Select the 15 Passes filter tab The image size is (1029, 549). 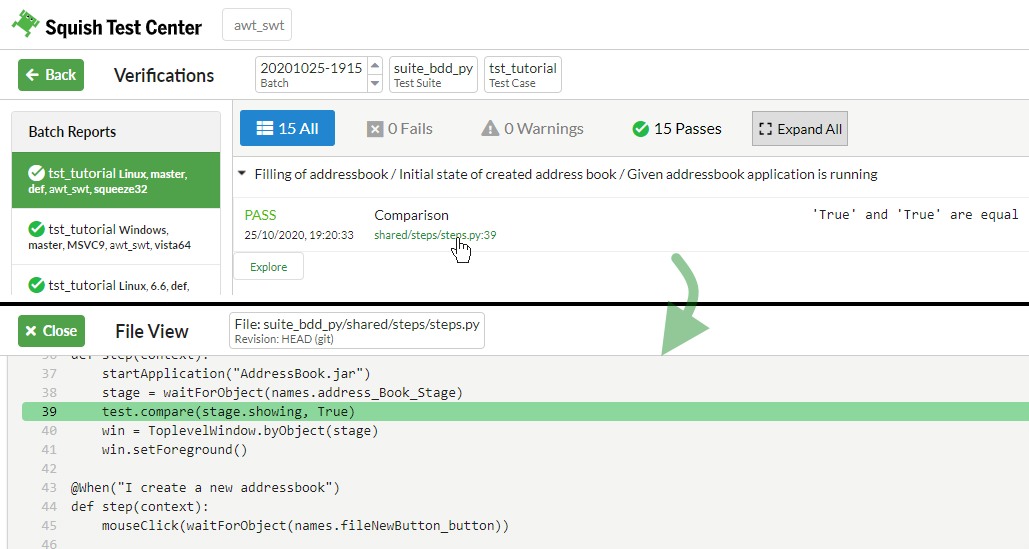click(677, 129)
